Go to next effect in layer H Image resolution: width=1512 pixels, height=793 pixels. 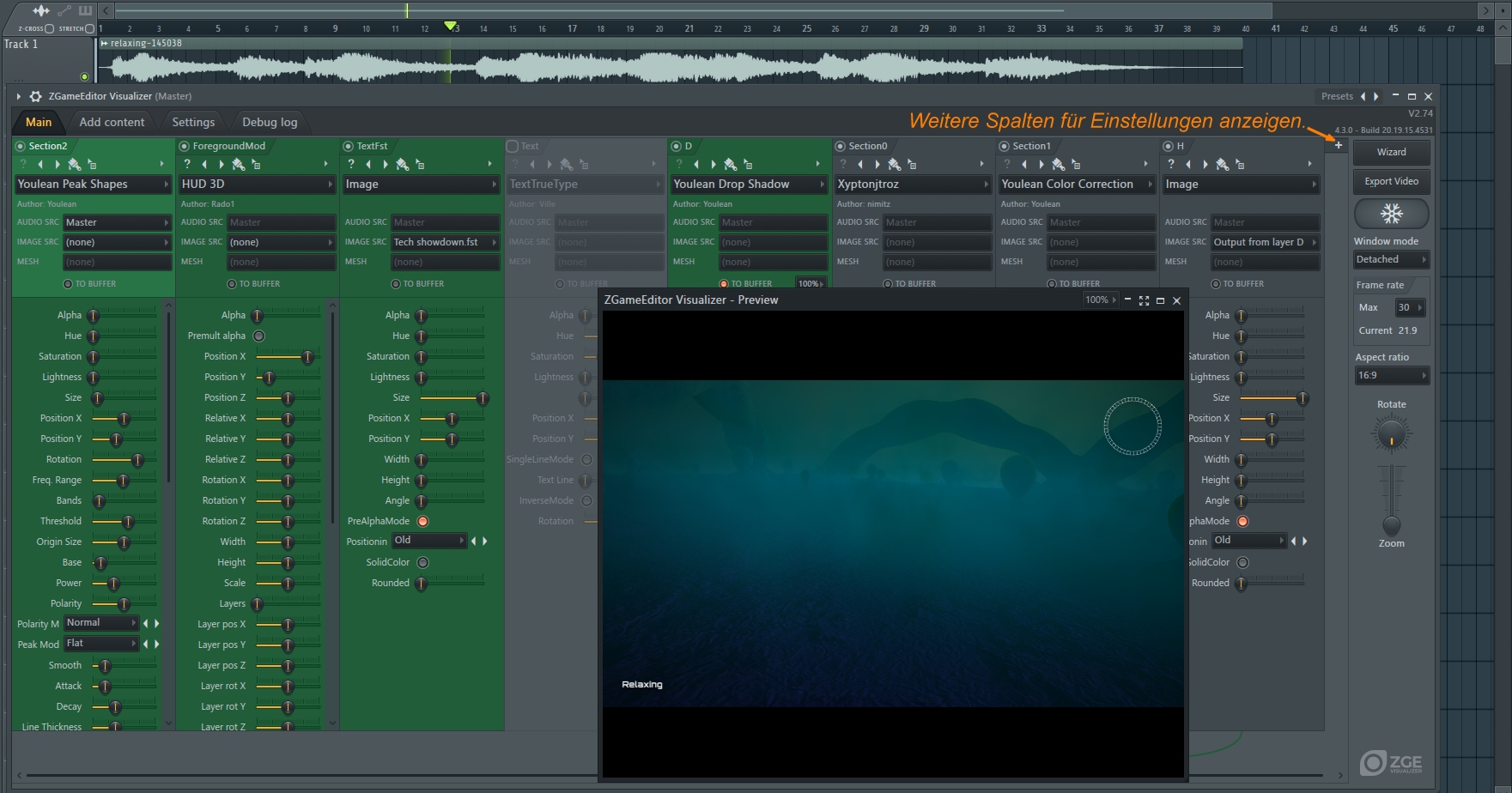1205,164
